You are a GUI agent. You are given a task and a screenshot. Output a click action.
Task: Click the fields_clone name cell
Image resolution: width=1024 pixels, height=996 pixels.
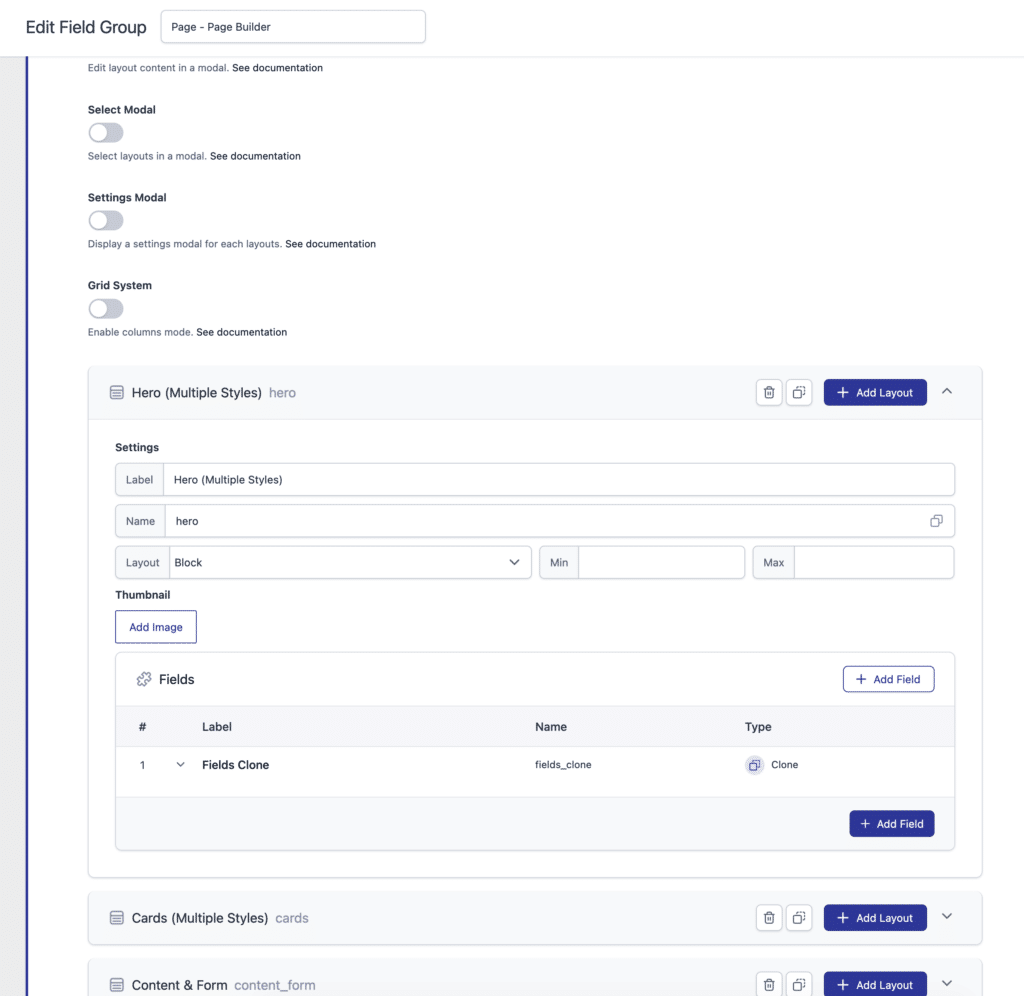click(x=563, y=765)
